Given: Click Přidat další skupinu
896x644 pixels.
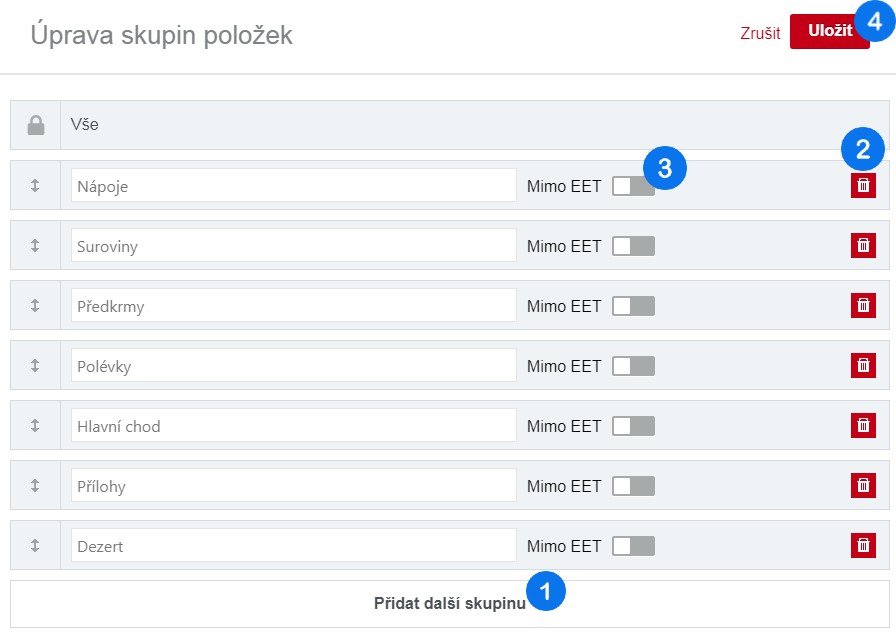Looking at the screenshot, I should click(x=448, y=602).
